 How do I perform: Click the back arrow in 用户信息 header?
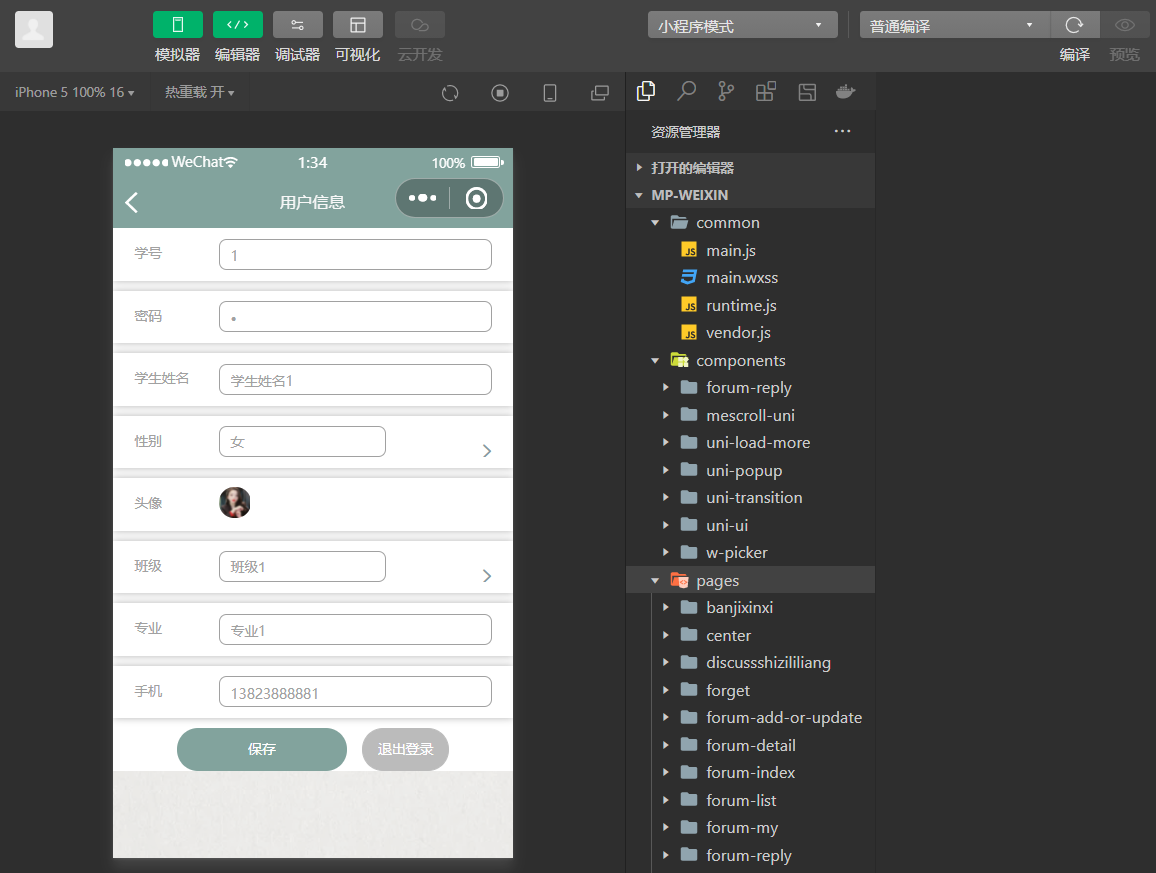132,202
